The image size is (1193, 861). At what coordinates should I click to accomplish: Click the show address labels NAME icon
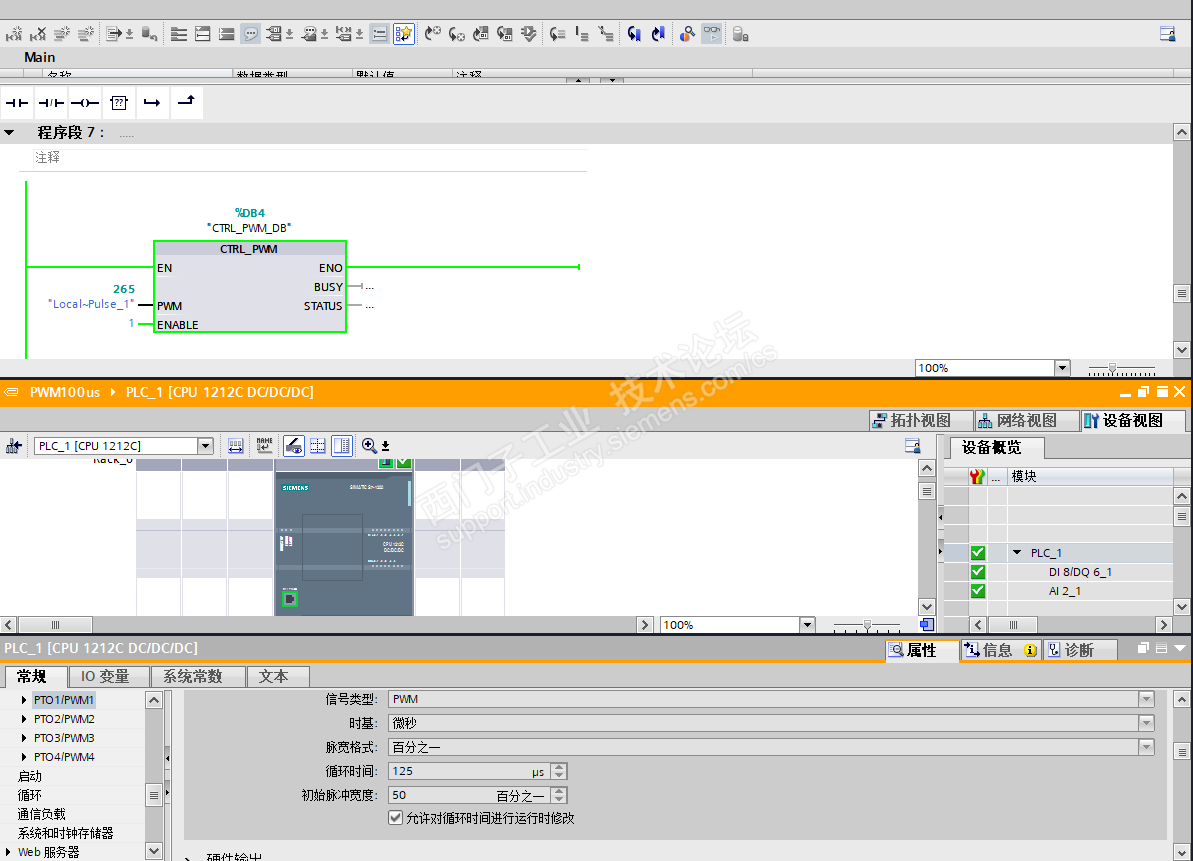pos(264,446)
